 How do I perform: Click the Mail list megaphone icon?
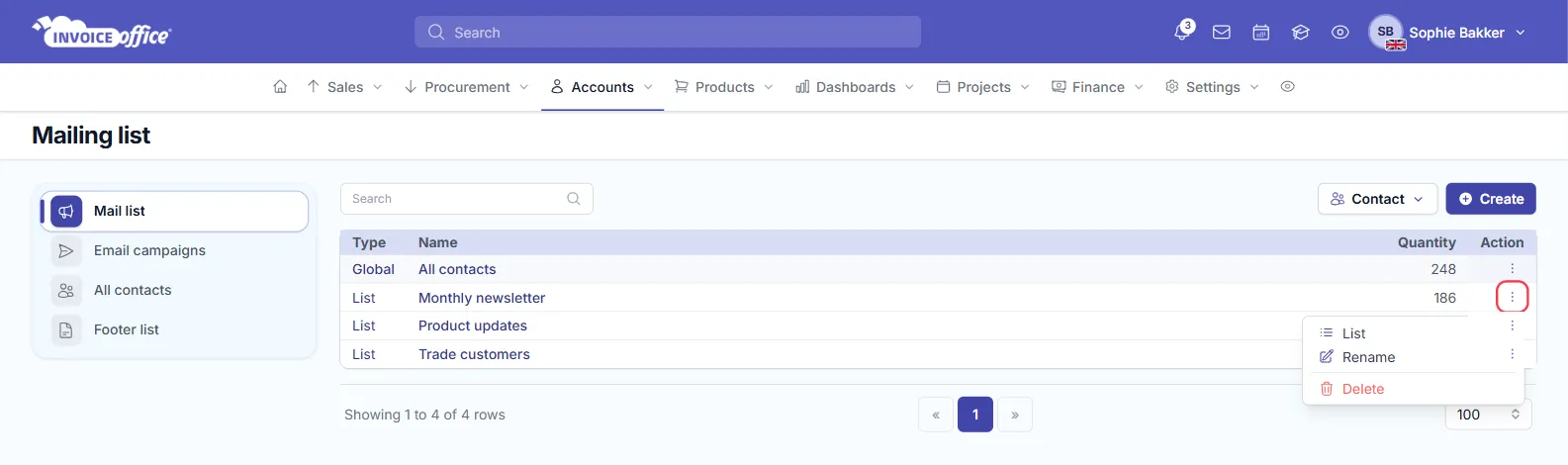coord(66,211)
